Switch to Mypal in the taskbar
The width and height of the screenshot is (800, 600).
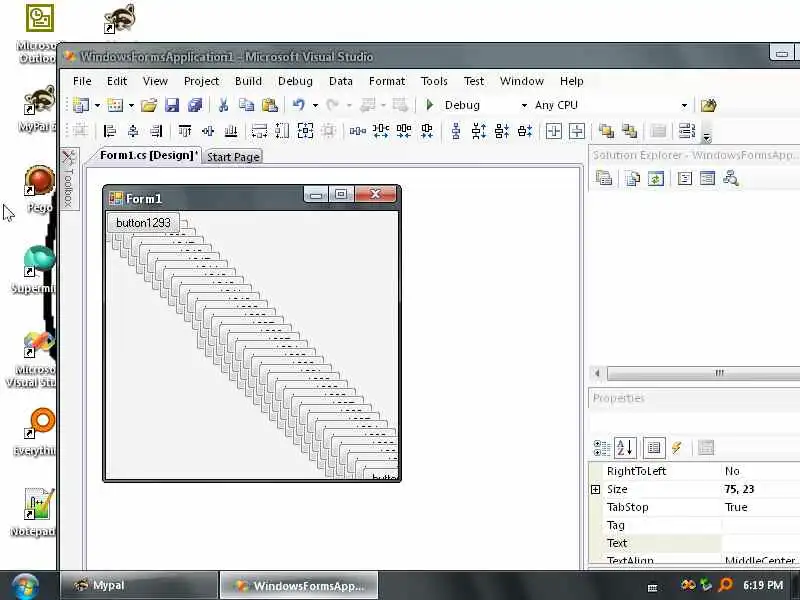click(x=139, y=585)
